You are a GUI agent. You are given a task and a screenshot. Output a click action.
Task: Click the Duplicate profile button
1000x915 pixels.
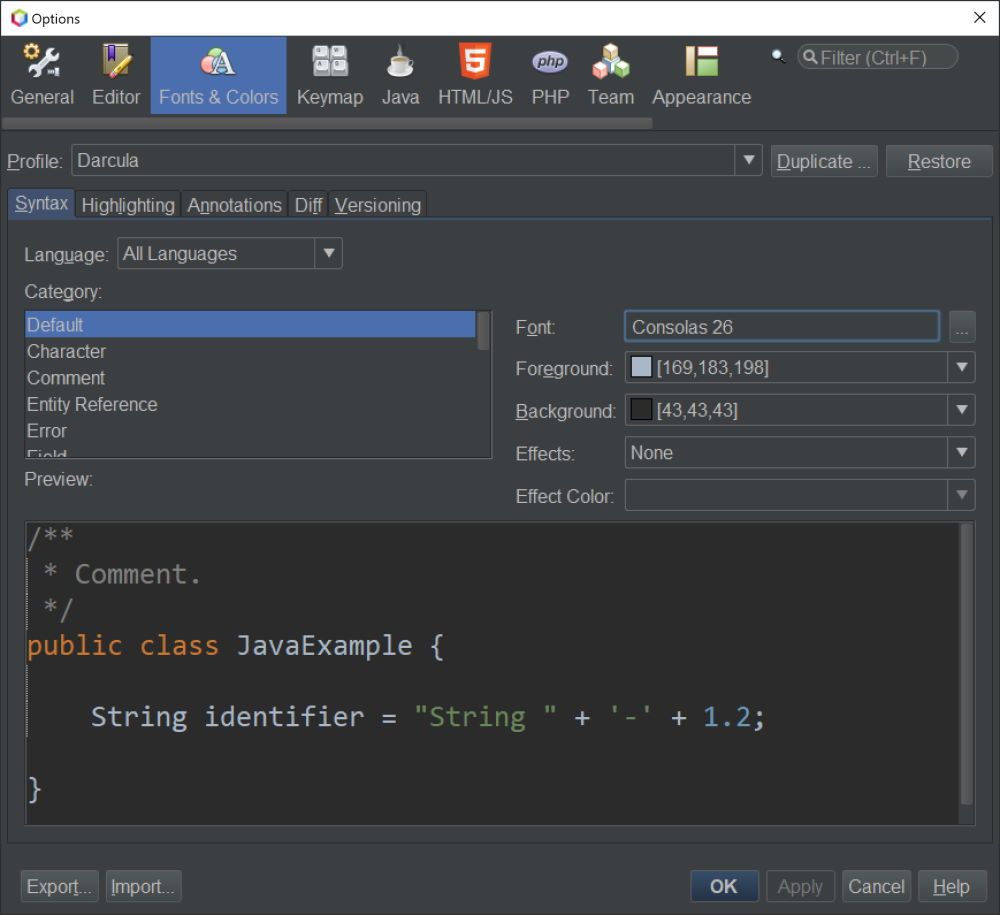824,162
